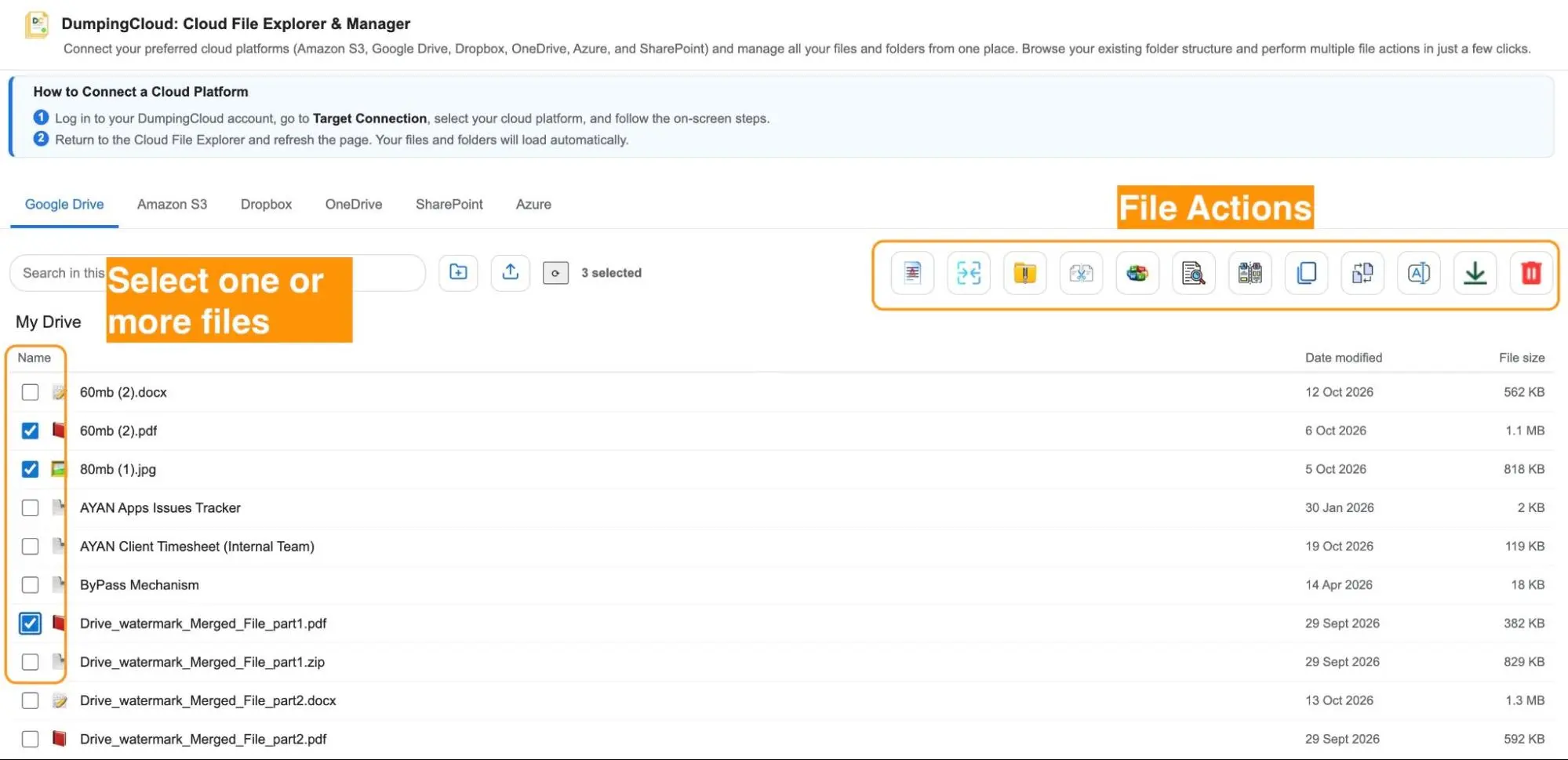The height and width of the screenshot is (760, 1568).
Task: Click the red trash delete icon
Action: tap(1531, 273)
